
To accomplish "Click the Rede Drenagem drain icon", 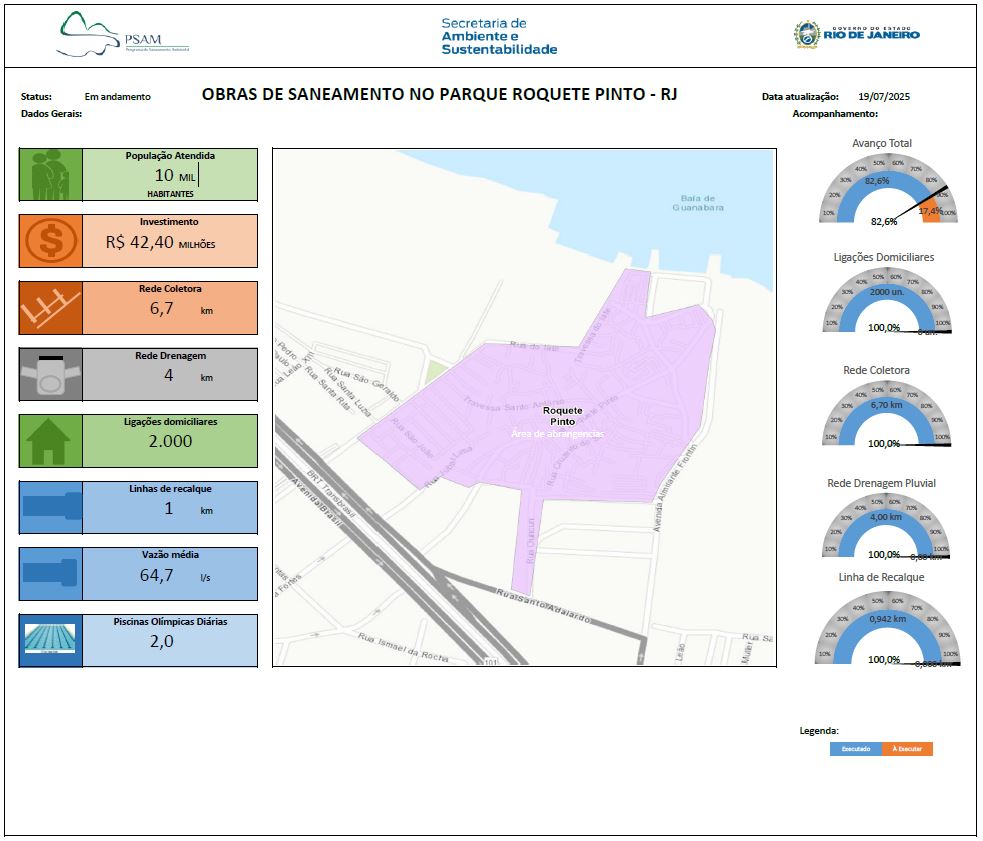I will coord(50,375).
